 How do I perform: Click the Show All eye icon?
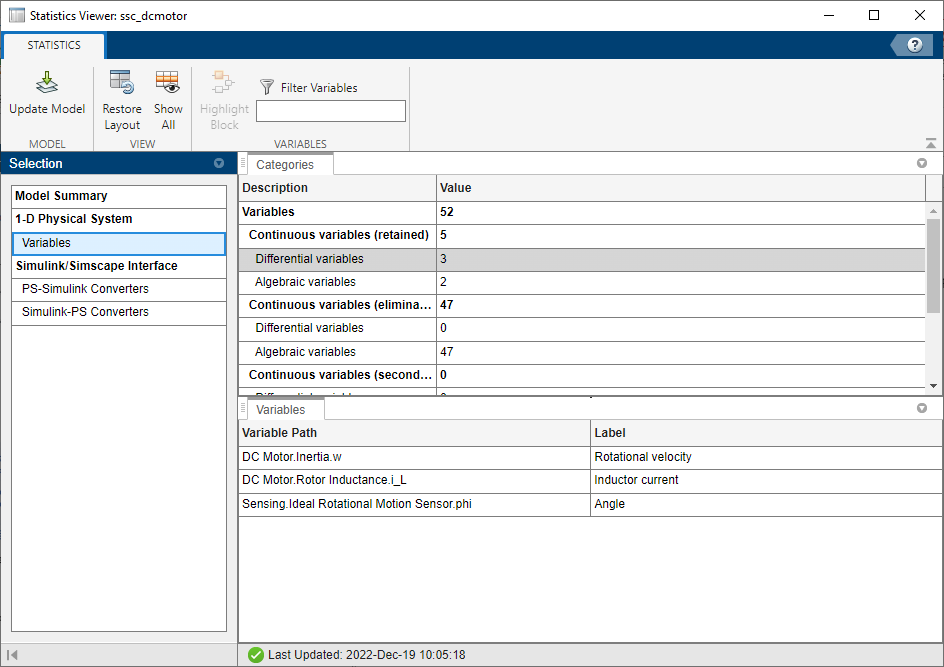click(x=167, y=83)
